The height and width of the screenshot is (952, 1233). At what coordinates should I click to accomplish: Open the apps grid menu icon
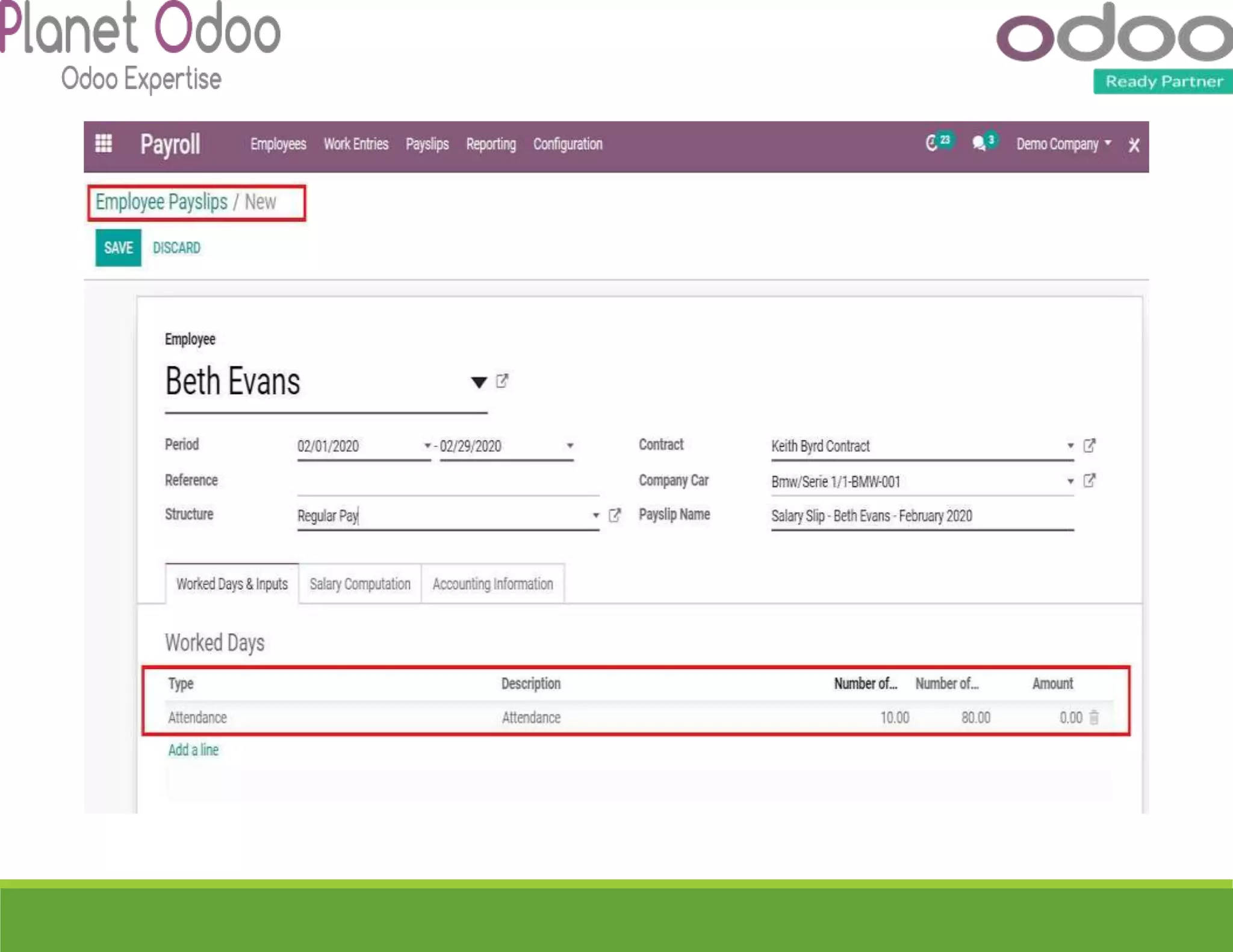pos(104,144)
